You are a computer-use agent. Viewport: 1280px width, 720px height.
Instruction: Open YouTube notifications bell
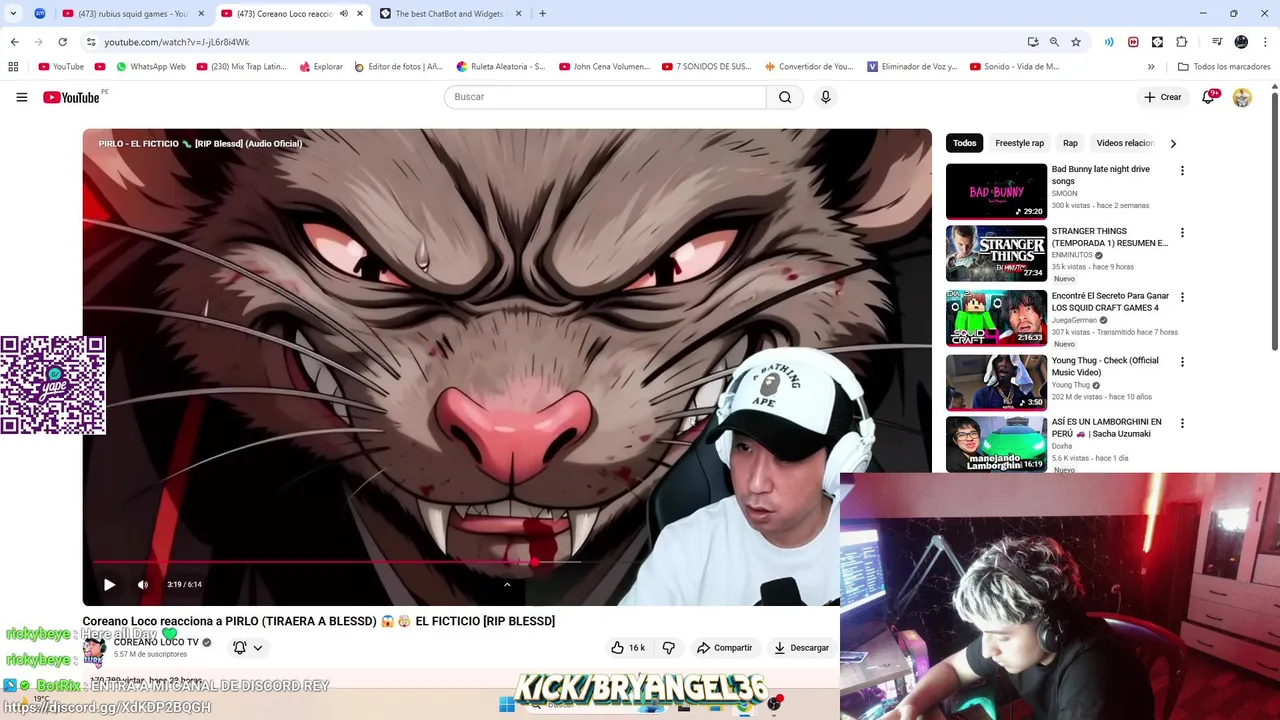(1209, 97)
